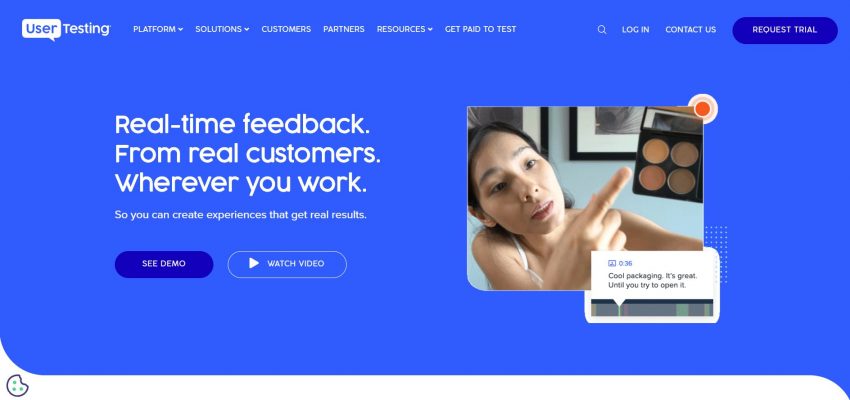Click the See Demo button
850x400 pixels.
tap(164, 264)
